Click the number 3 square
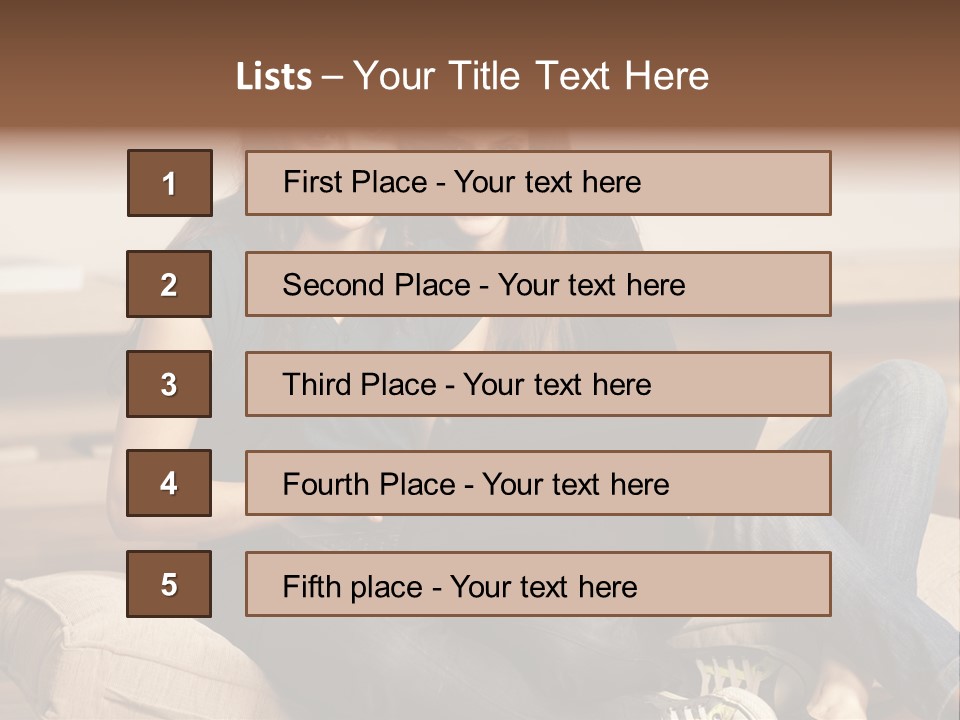This screenshot has height=720, width=960. coord(169,384)
